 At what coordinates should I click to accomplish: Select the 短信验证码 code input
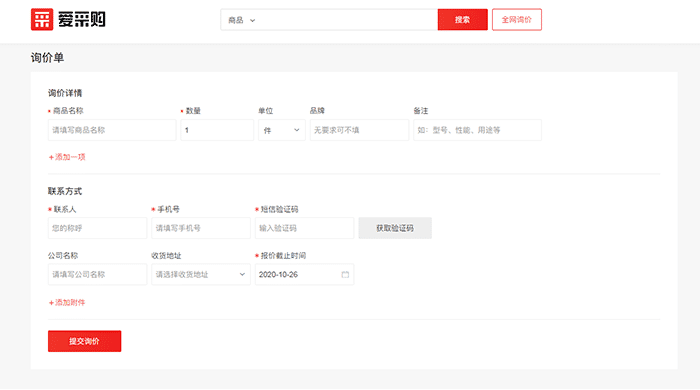click(x=304, y=228)
